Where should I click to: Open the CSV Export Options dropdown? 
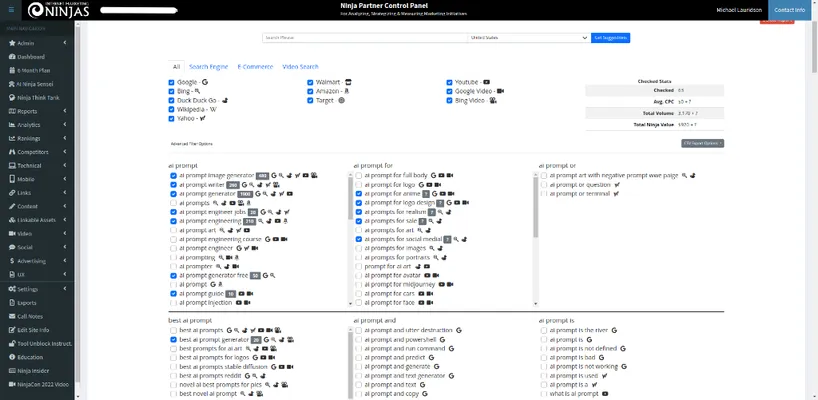(702, 143)
